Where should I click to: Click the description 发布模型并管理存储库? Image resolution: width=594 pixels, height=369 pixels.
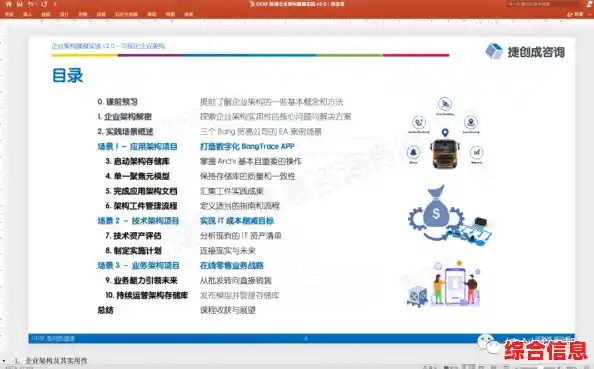click(x=239, y=295)
